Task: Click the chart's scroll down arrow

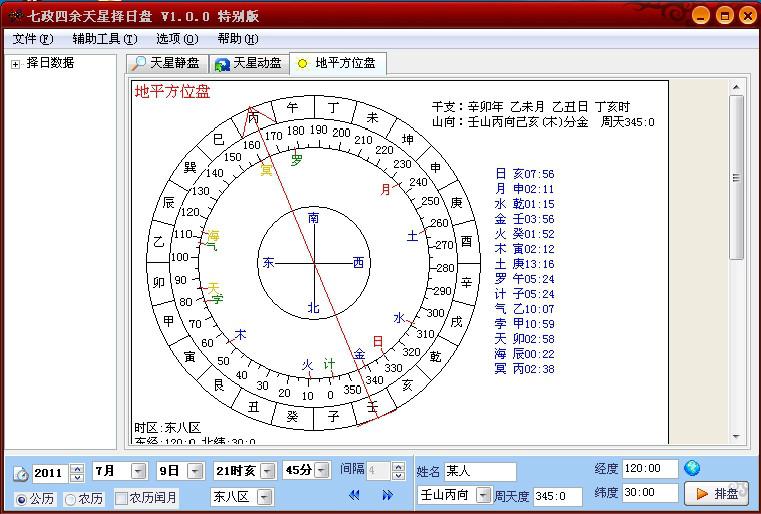Action: [736, 437]
